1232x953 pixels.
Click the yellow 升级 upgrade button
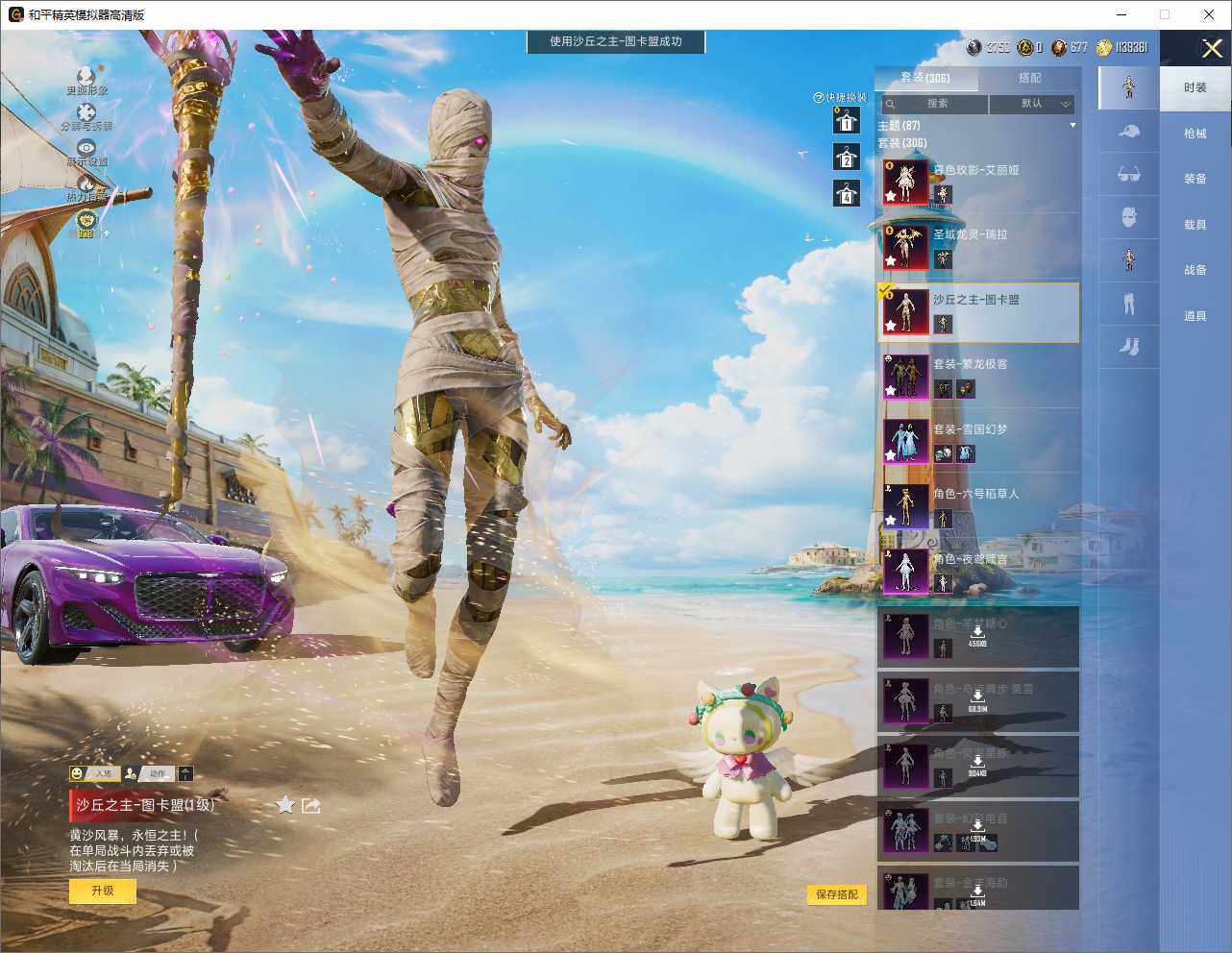[103, 892]
